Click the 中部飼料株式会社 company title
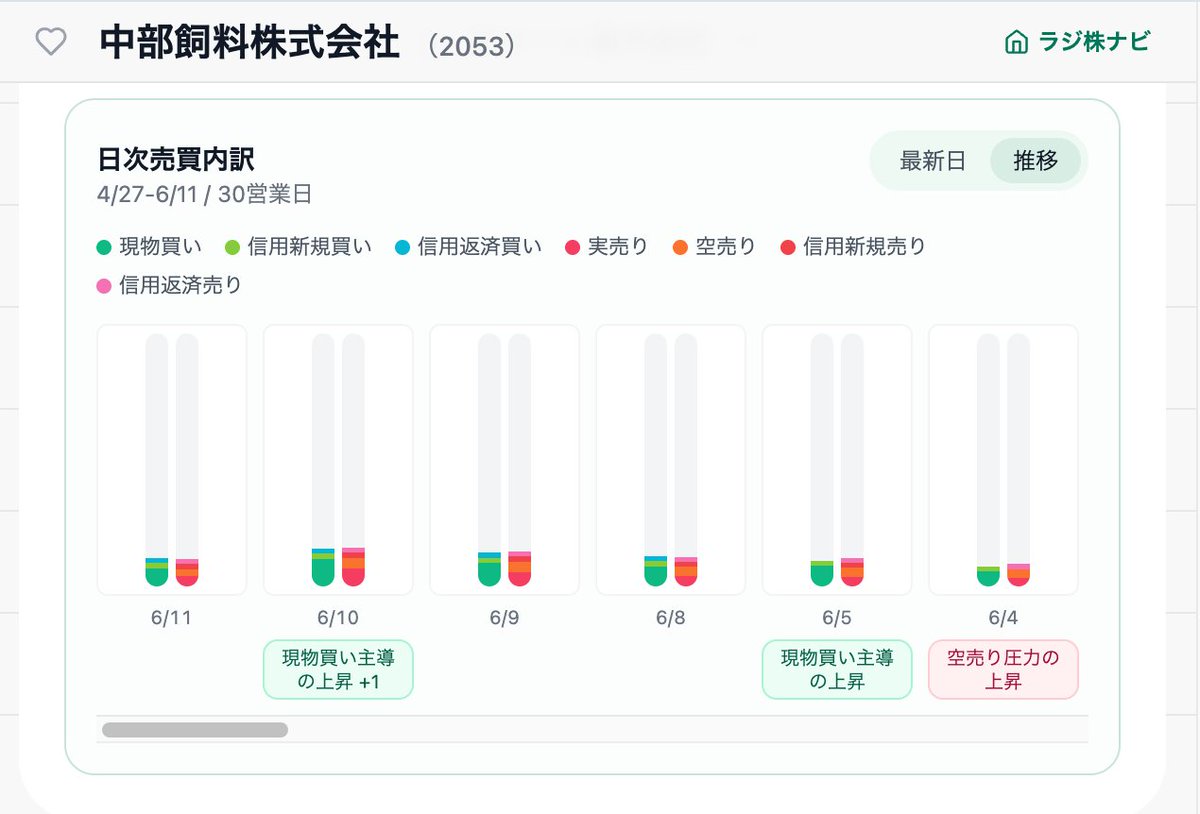The height and width of the screenshot is (814, 1200). 250,43
